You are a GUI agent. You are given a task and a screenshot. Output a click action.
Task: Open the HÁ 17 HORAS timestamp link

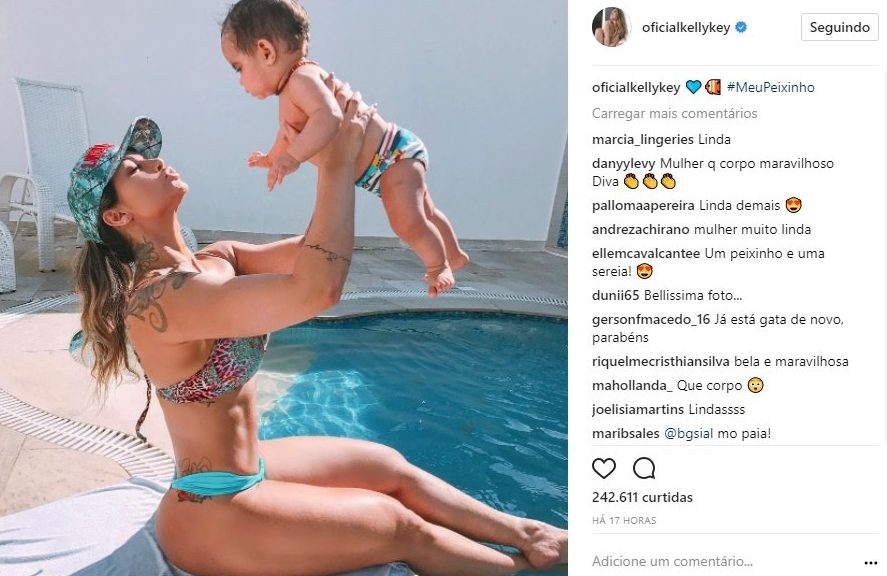click(624, 521)
